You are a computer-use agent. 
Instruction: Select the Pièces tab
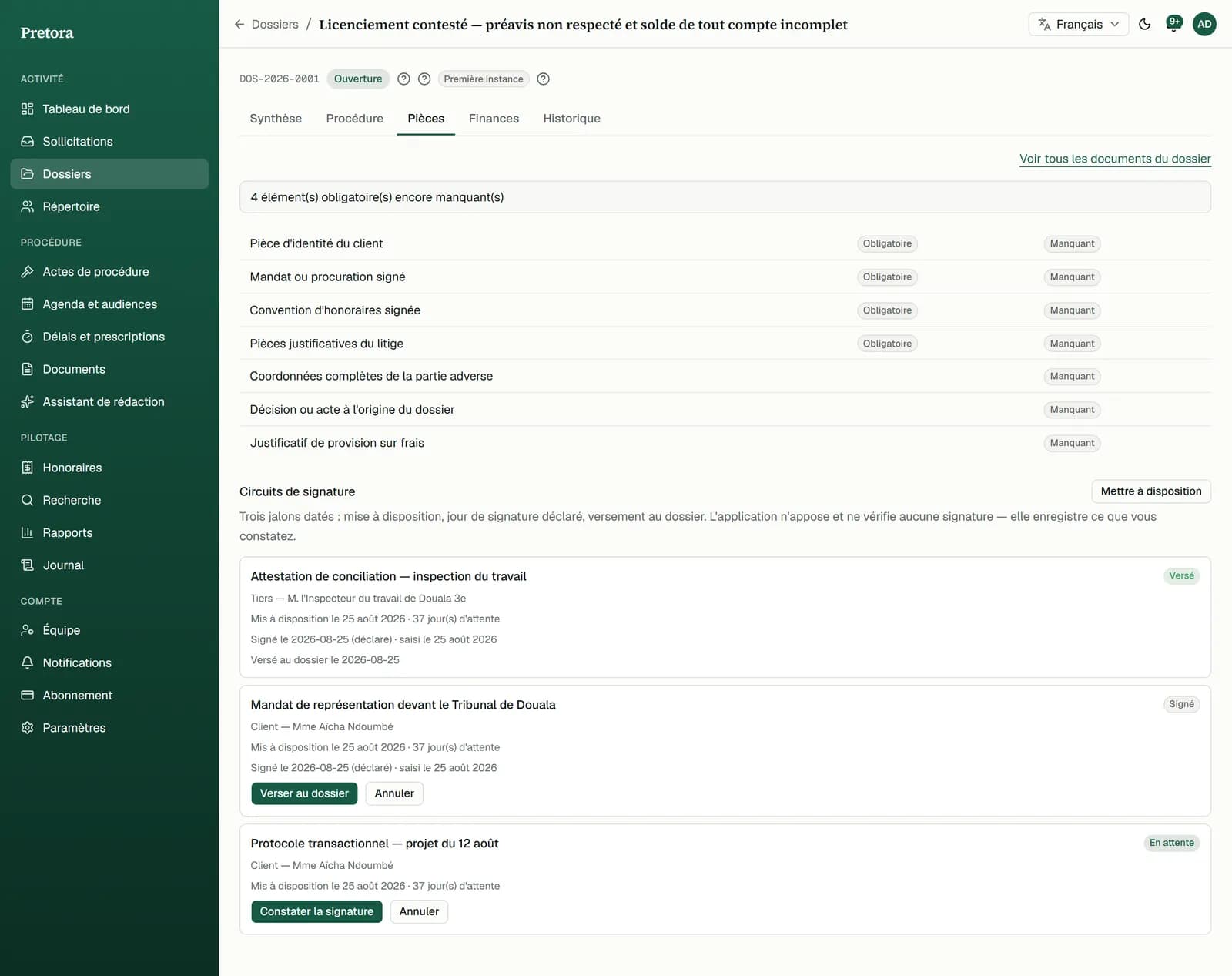coord(426,119)
